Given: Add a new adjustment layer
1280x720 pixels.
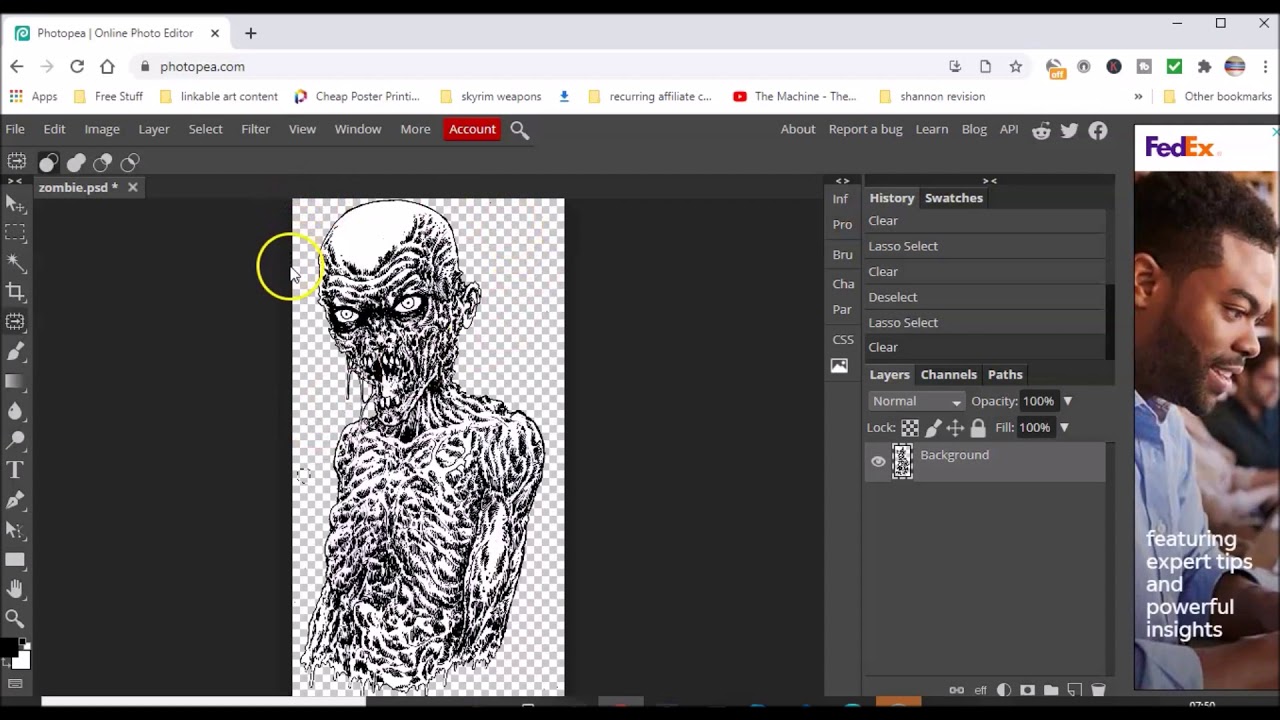Looking at the screenshot, I should pyautogui.click(x=1004, y=690).
